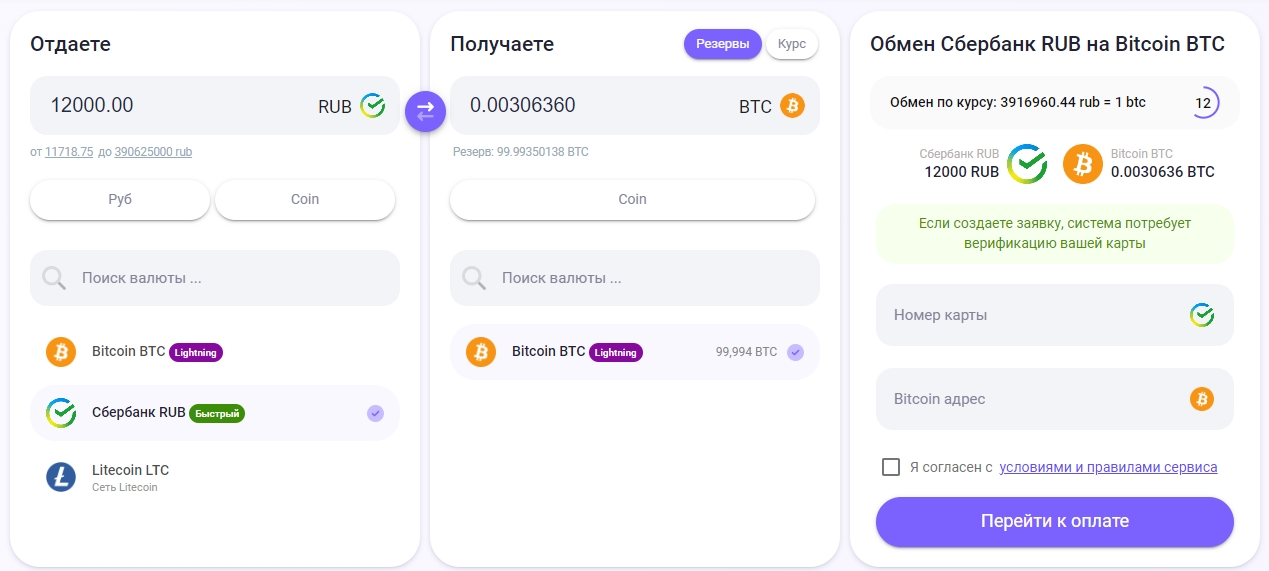Open the условиями и правилами сервиса link
This screenshot has height=571, width=1269.
[1108, 467]
